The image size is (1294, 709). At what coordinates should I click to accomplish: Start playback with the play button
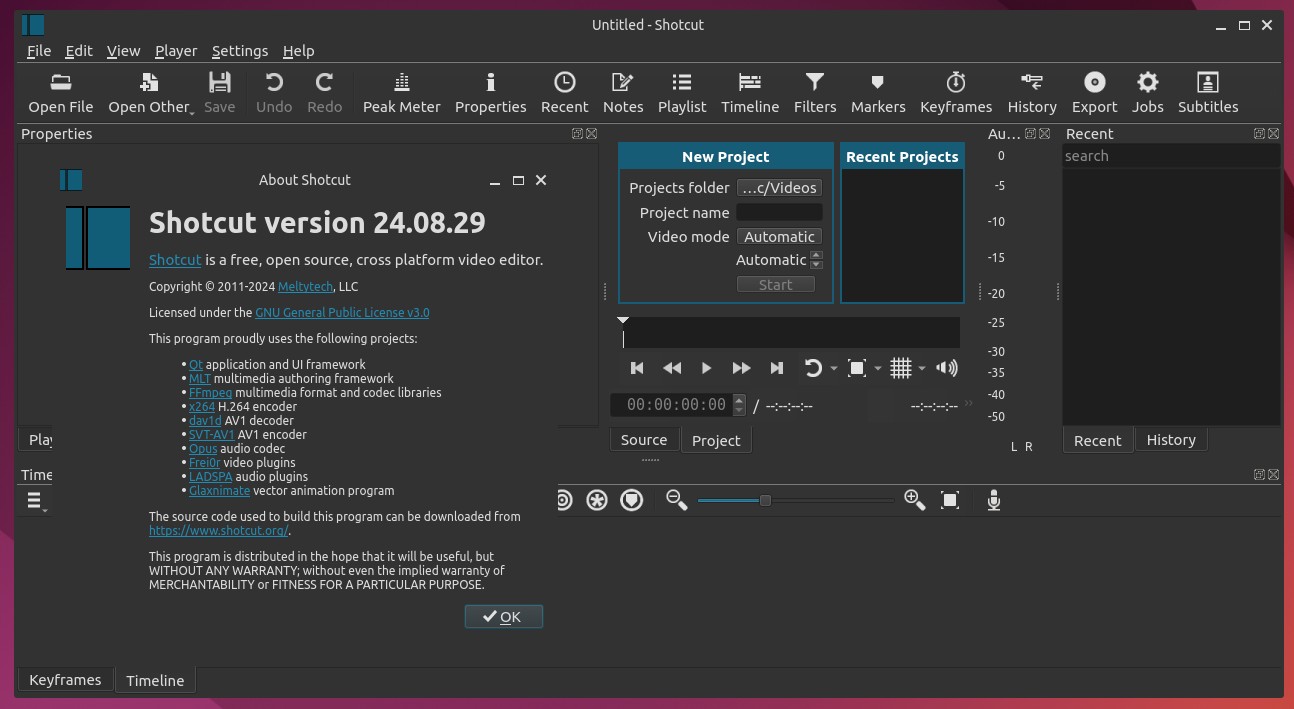point(706,368)
